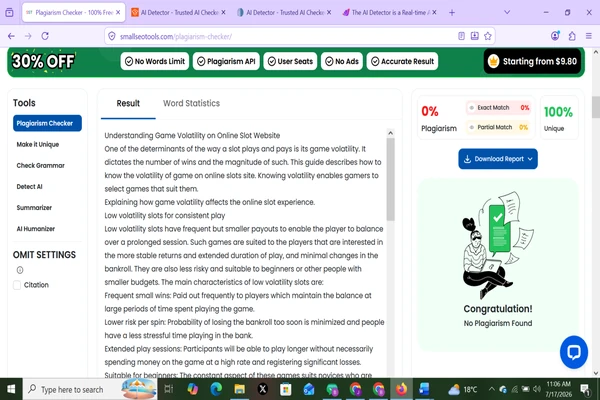The height and width of the screenshot is (400, 600).
Task: Open the AI Humanizer tool
Action: pos(36,229)
